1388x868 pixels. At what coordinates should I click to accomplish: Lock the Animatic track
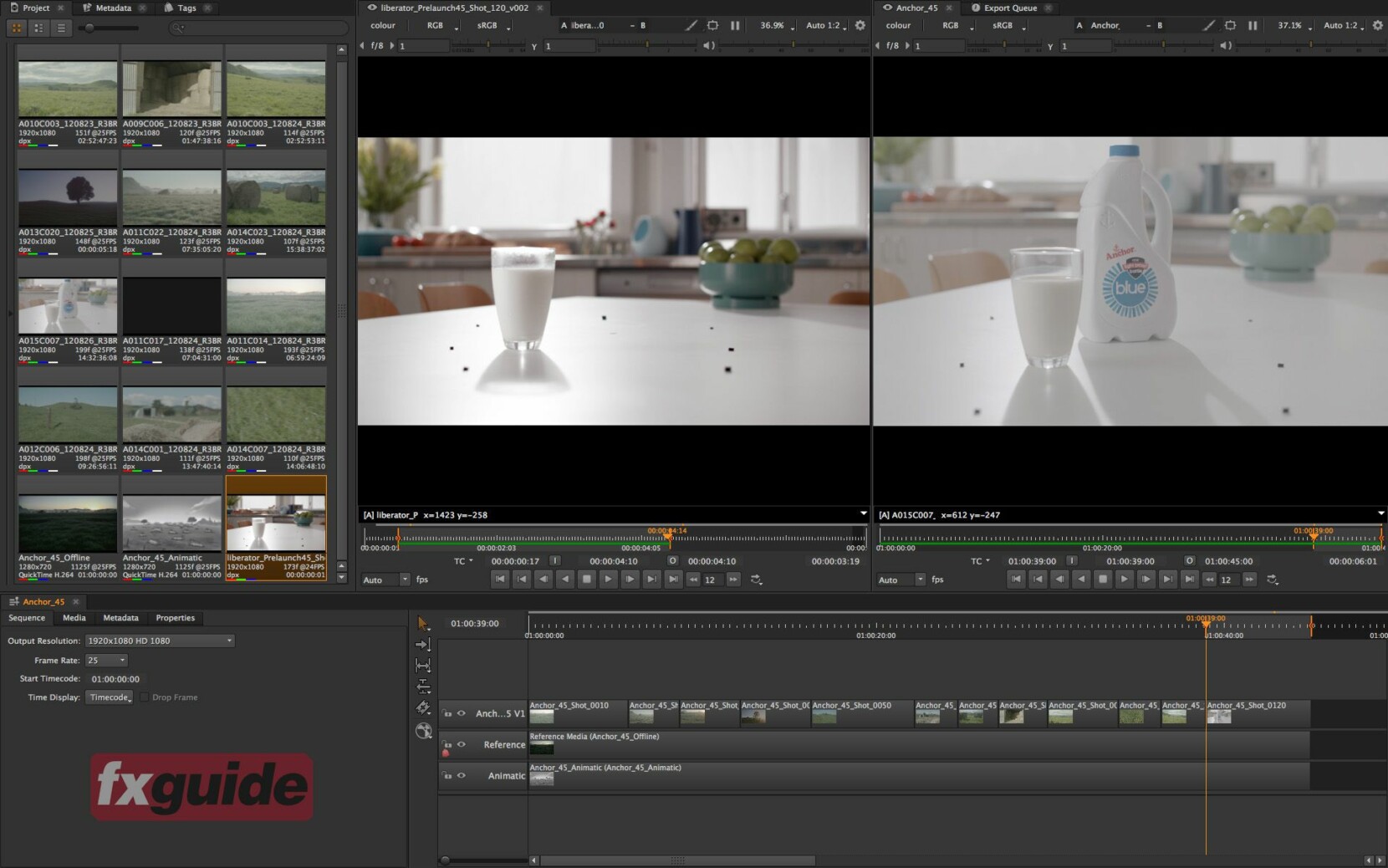447,775
